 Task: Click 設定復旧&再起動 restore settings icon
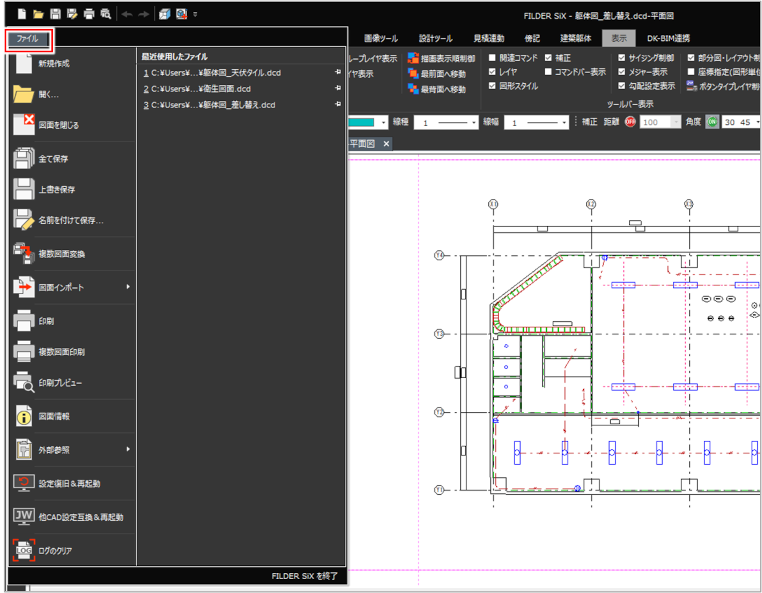click(24, 483)
